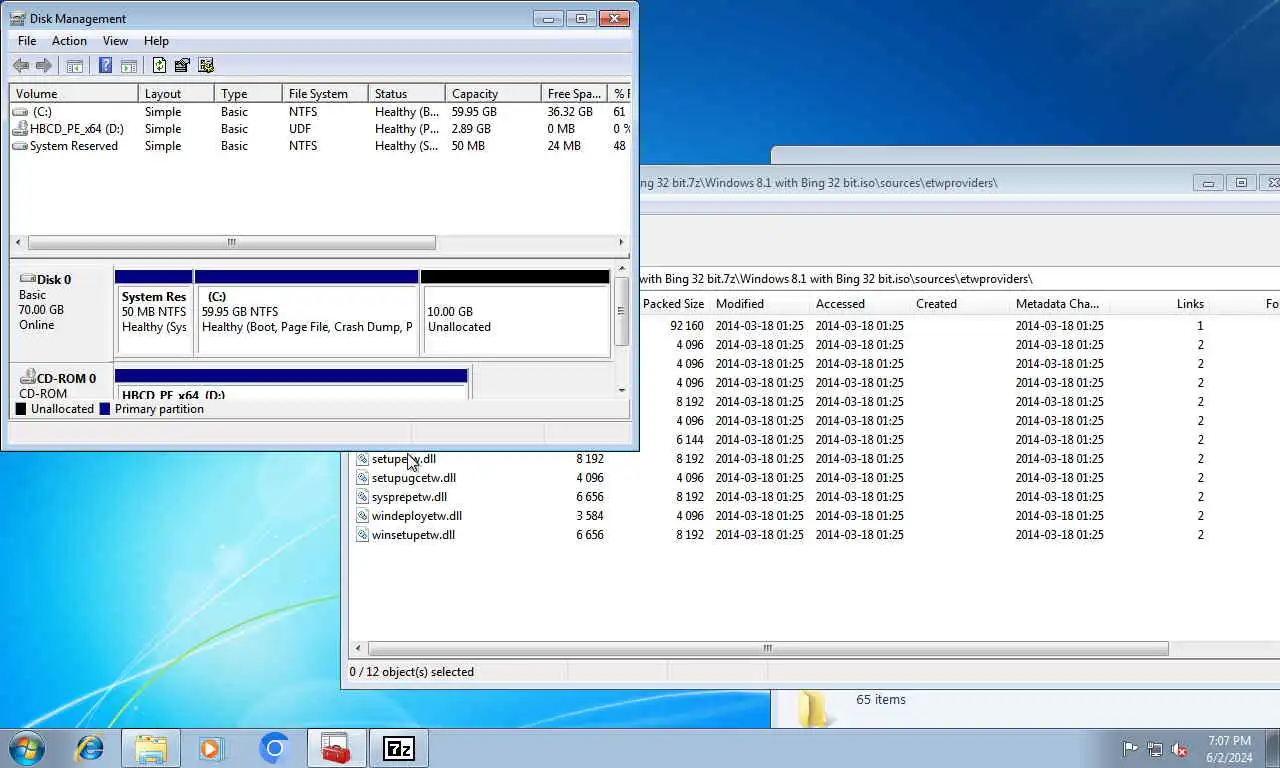Viewport: 1280px width, 768px height.
Task: Click the setupugcetw.dll file name
Action: click(414, 478)
